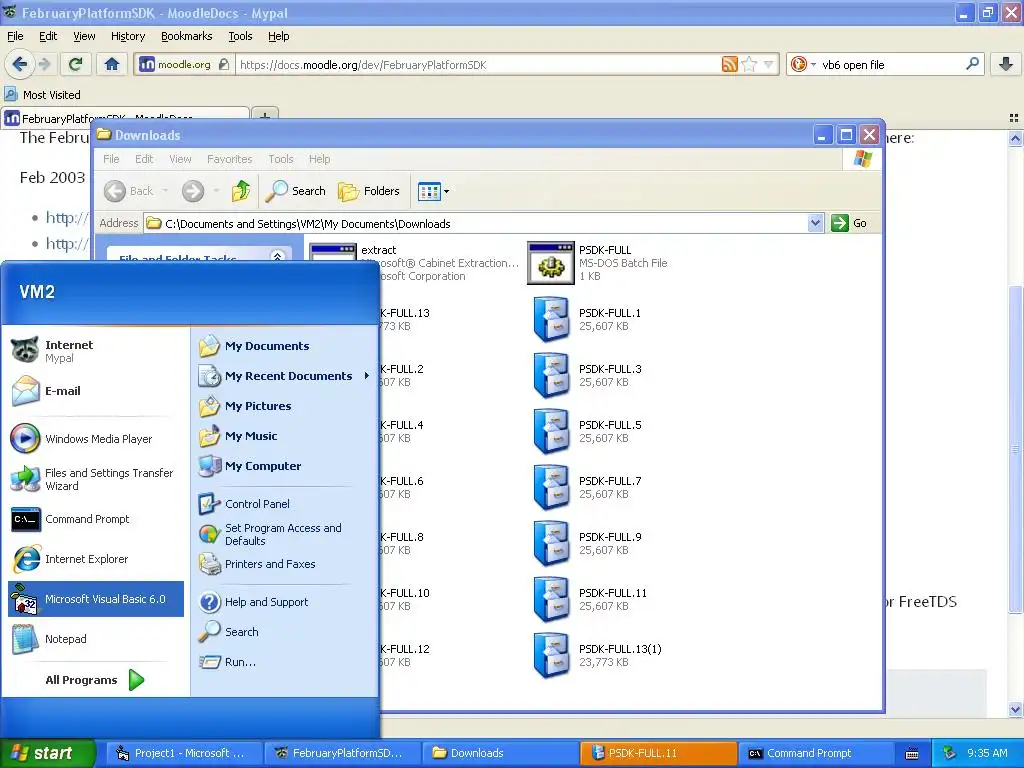Select the PSDK-FULL.11 cabinet file

(590, 600)
